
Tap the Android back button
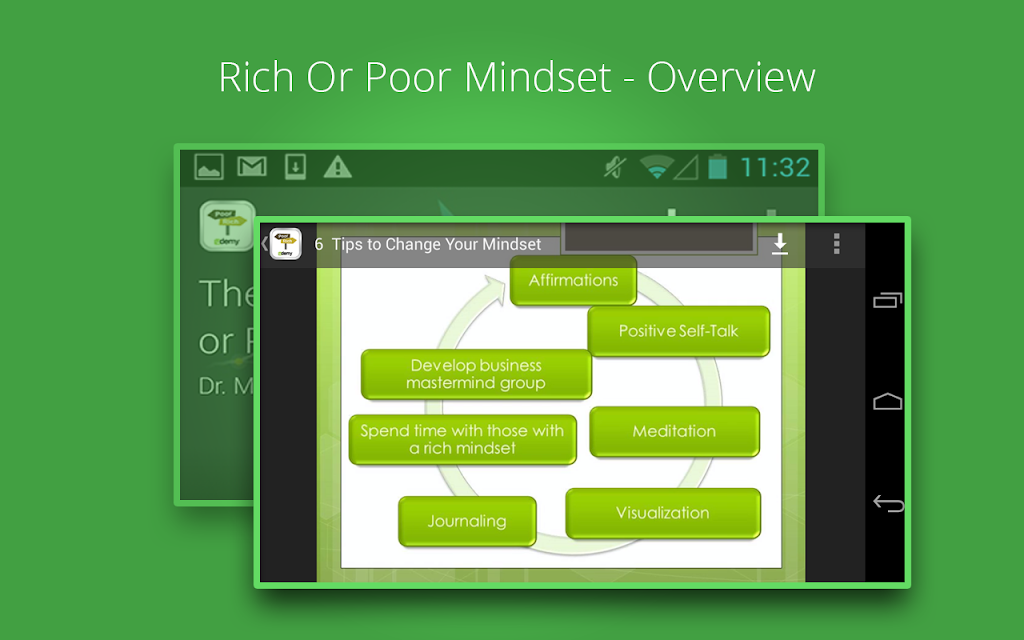coord(888,503)
